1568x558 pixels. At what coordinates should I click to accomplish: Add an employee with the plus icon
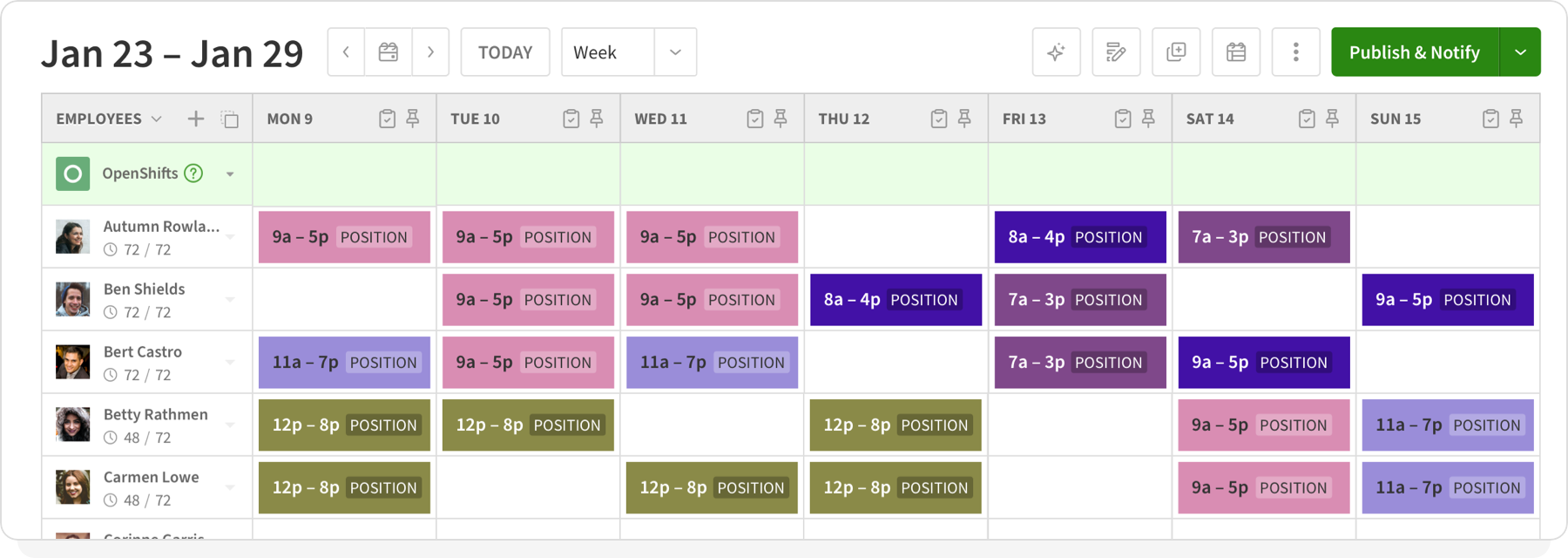pyautogui.click(x=196, y=119)
